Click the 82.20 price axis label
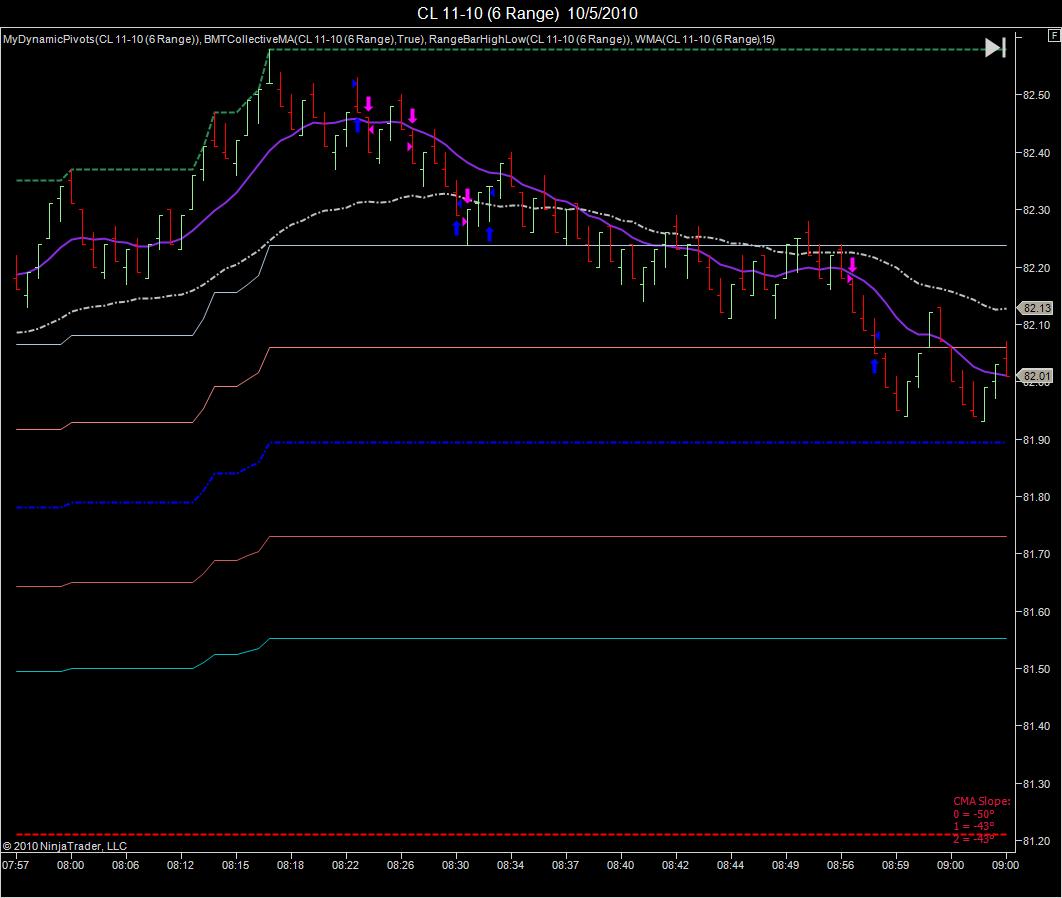1062x898 pixels. (1036, 268)
